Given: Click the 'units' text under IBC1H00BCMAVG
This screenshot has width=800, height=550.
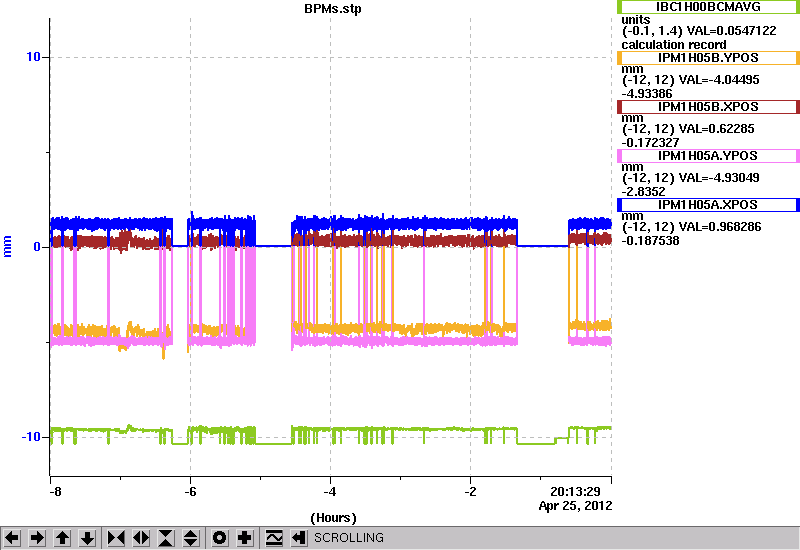Looking at the screenshot, I should 636,20.
